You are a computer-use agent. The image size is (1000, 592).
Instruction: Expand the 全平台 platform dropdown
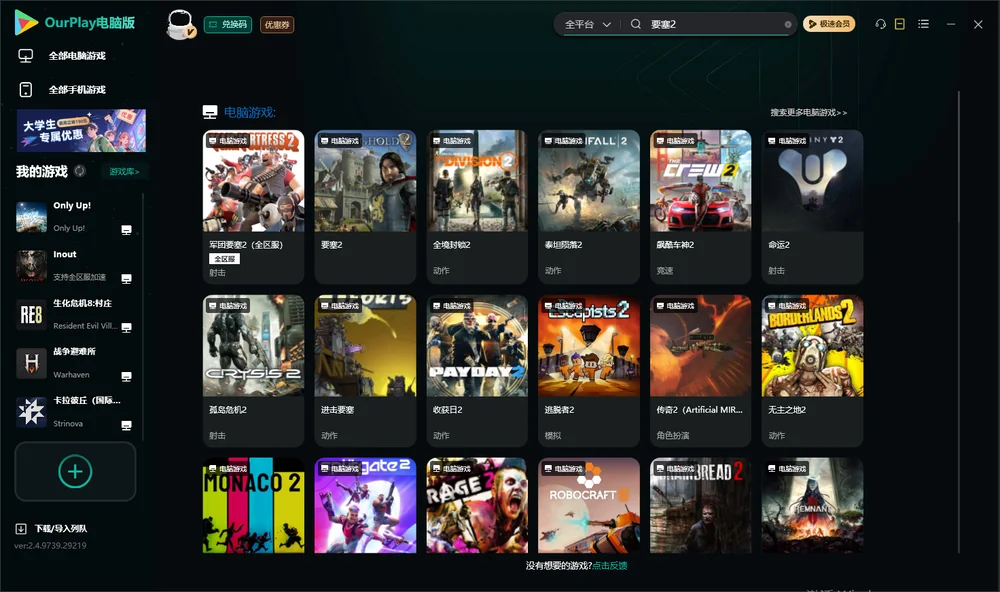click(x=587, y=24)
